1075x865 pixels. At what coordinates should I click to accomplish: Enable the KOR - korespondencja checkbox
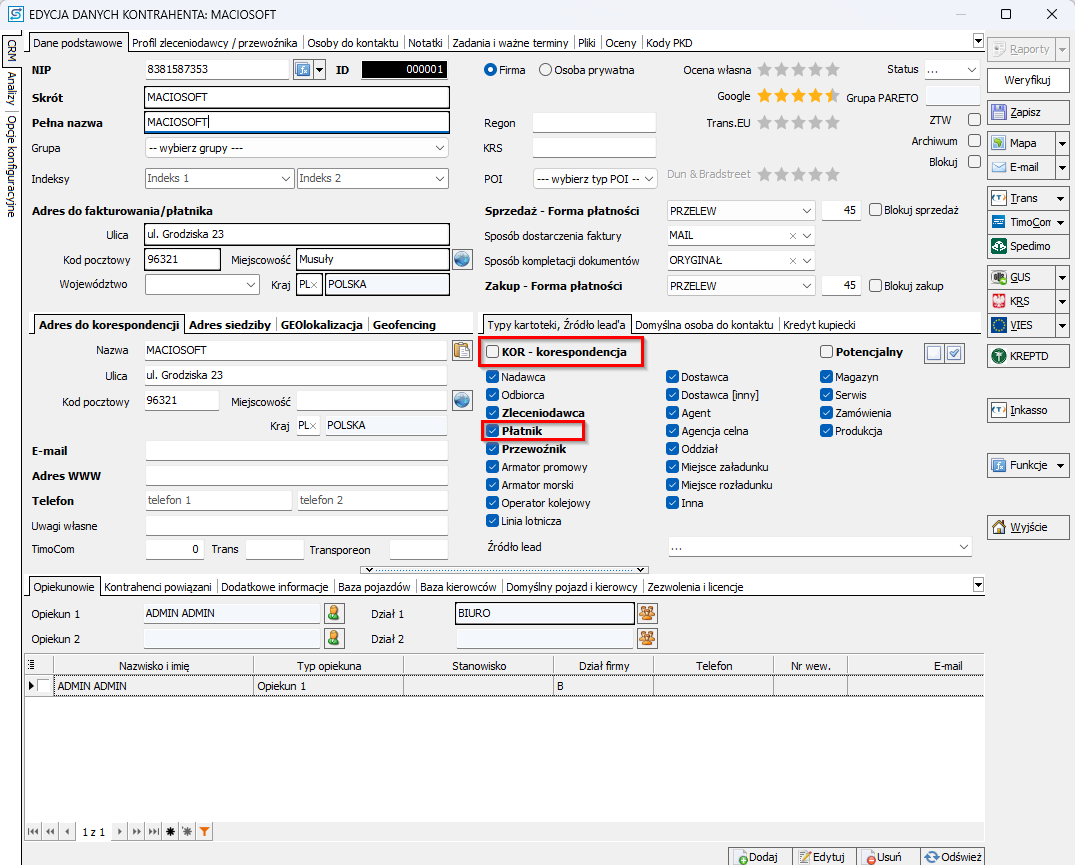[493, 352]
